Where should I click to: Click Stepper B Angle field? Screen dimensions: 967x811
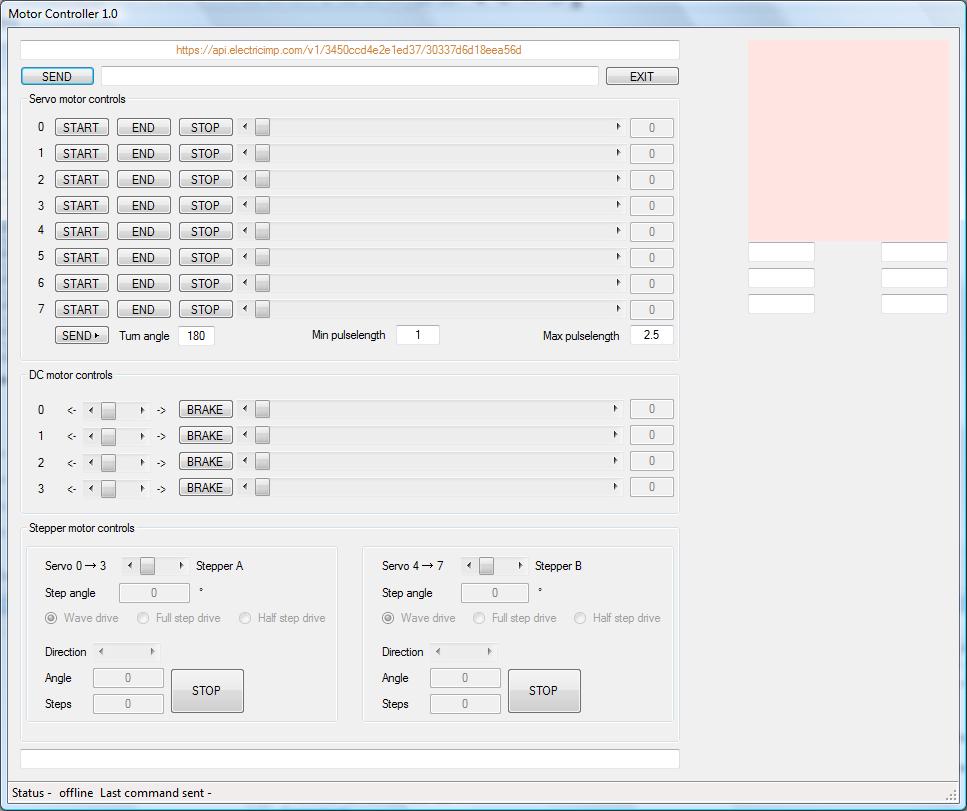coord(465,678)
